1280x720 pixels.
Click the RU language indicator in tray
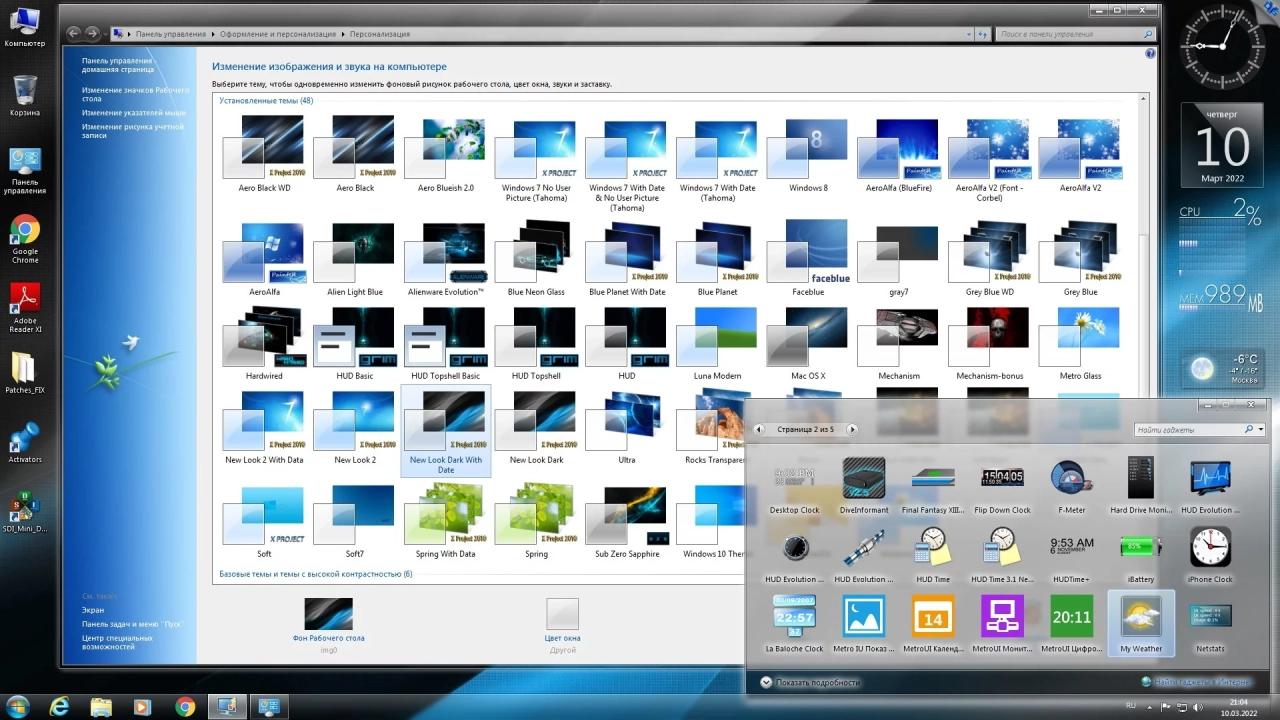pyautogui.click(x=1131, y=705)
